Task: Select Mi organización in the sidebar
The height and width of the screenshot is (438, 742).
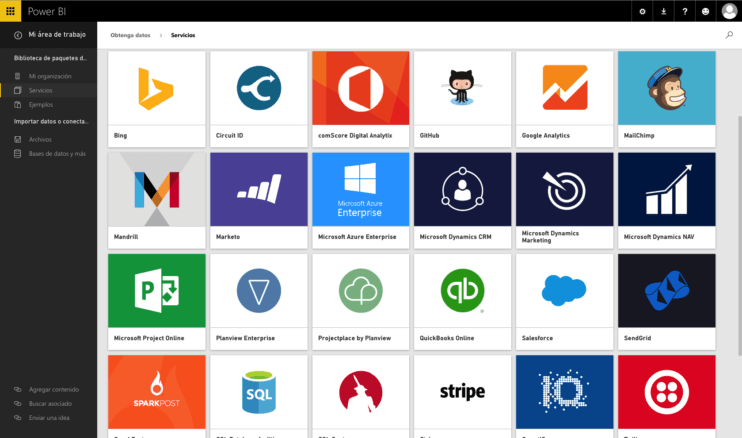Action: pyautogui.click(x=50, y=76)
